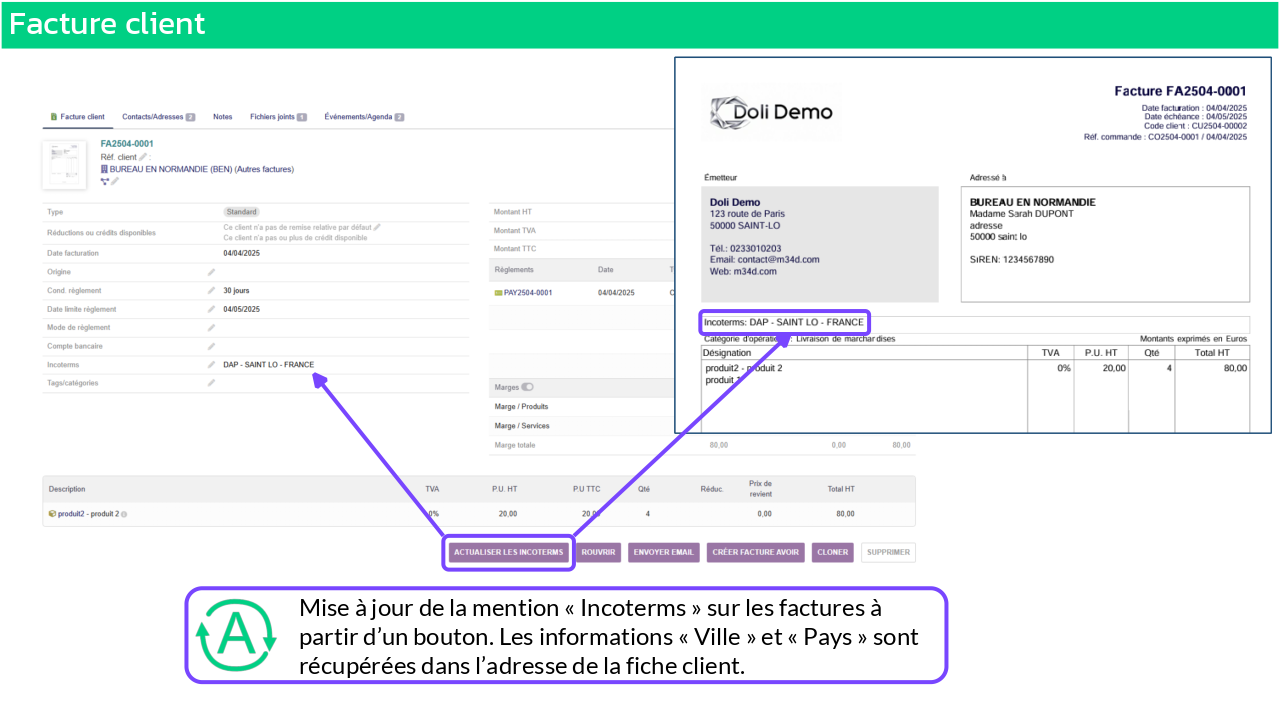Click the Facture FA2504-0001 title in the PDF
The width and height of the screenshot is (1280, 720).
click(x=1181, y=91)
